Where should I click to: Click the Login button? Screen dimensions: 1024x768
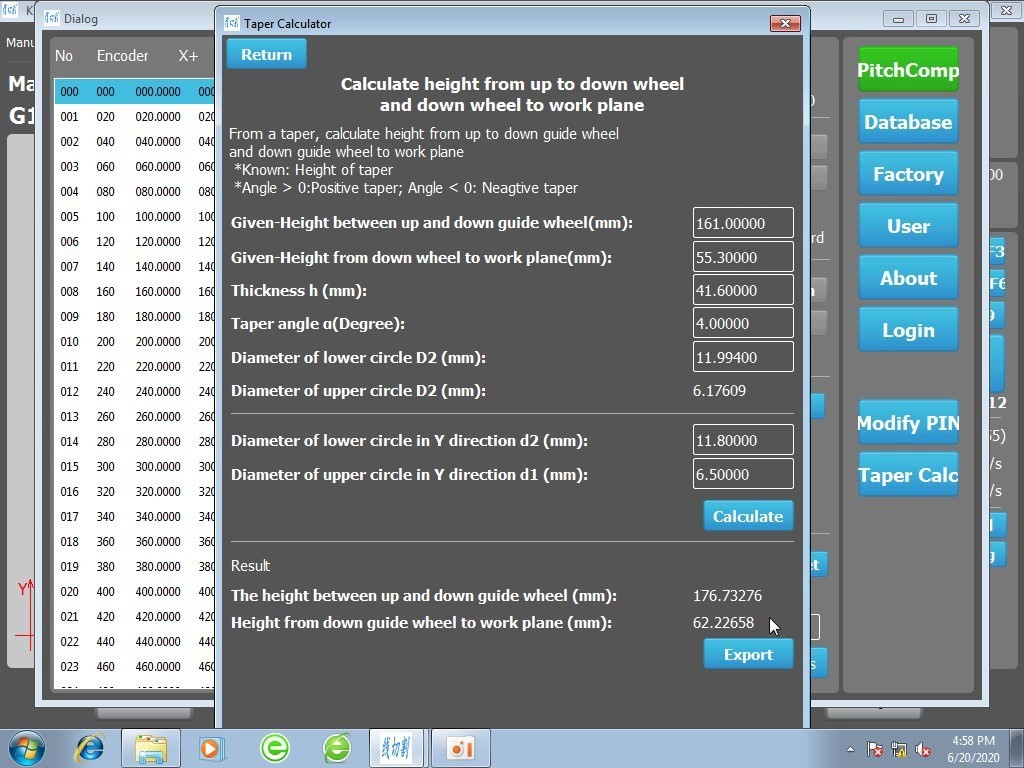point(908,330)
